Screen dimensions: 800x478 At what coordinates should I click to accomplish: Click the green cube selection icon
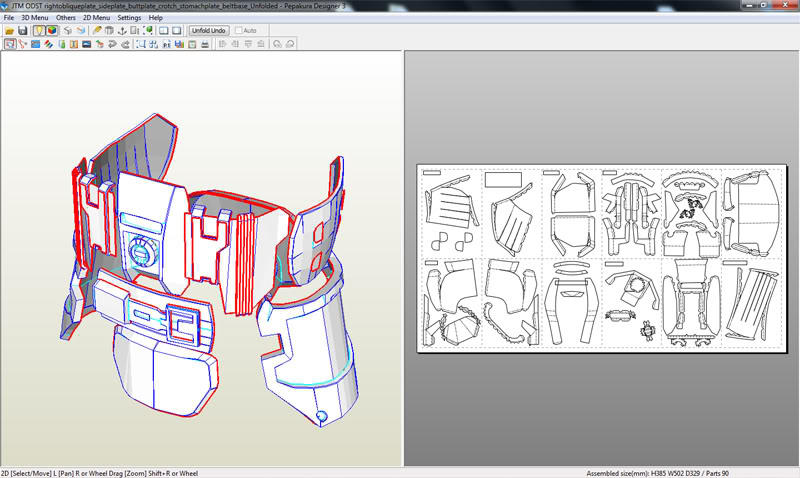click(x=148, y=31)
